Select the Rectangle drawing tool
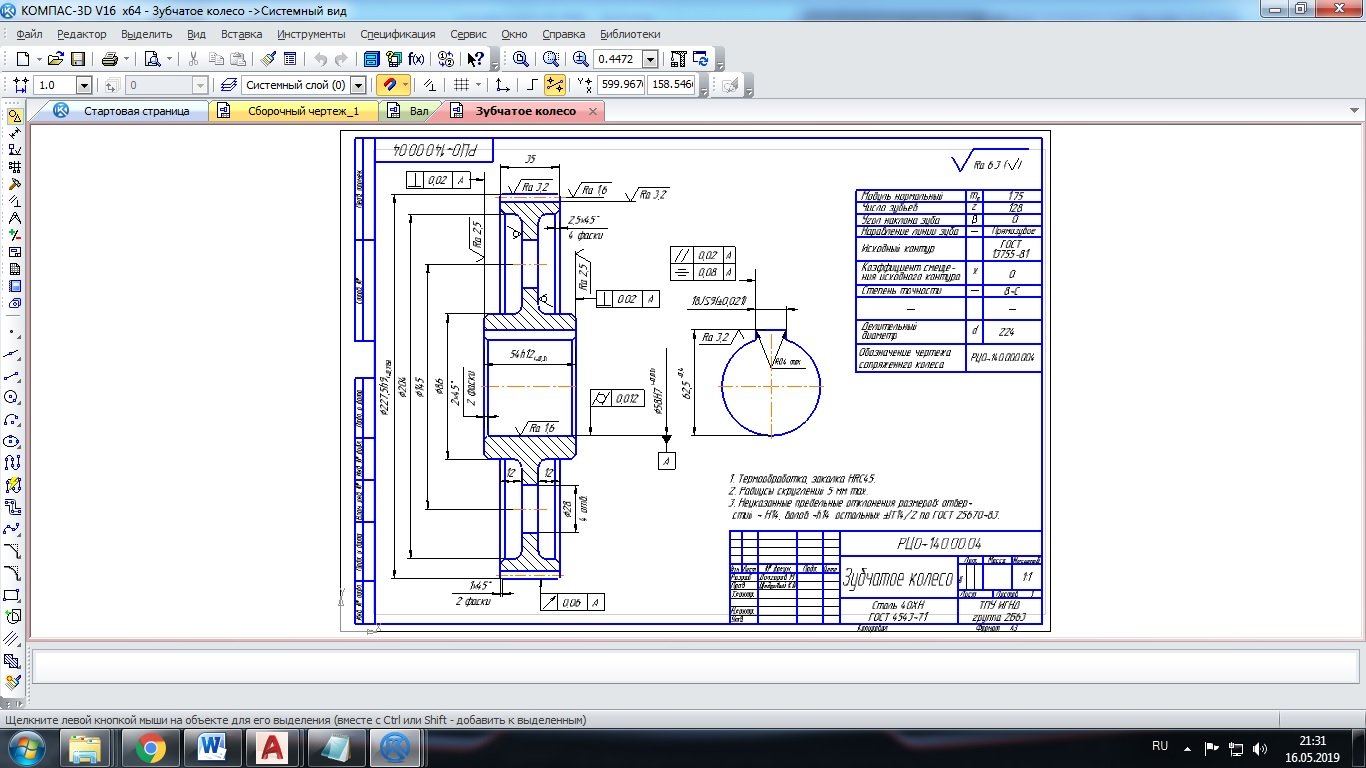1366x768 pixels. point(13,595)
